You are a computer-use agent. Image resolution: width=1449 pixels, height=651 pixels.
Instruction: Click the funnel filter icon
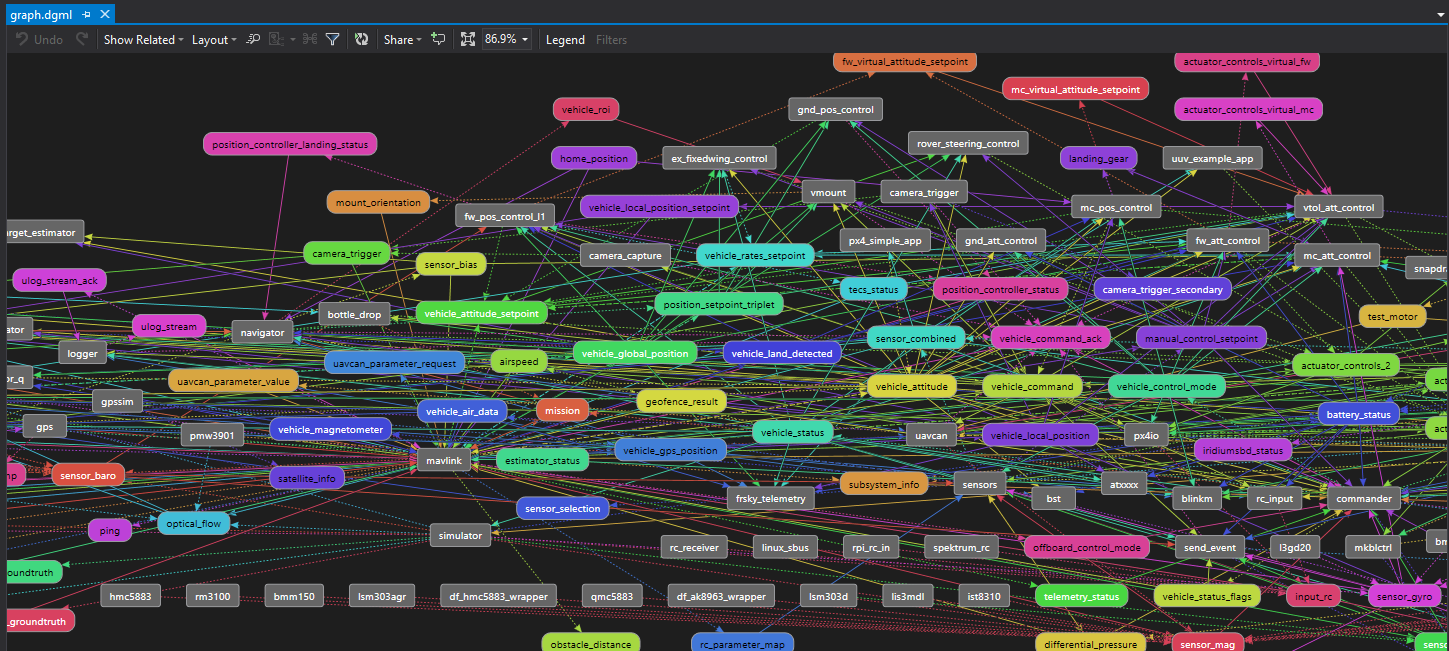[x=333, y=40]
